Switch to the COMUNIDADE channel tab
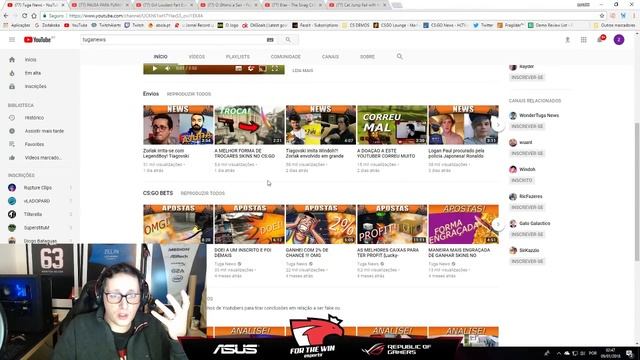Screen dimensions: 640x360 pyautogui.click(x=286, y=57)
